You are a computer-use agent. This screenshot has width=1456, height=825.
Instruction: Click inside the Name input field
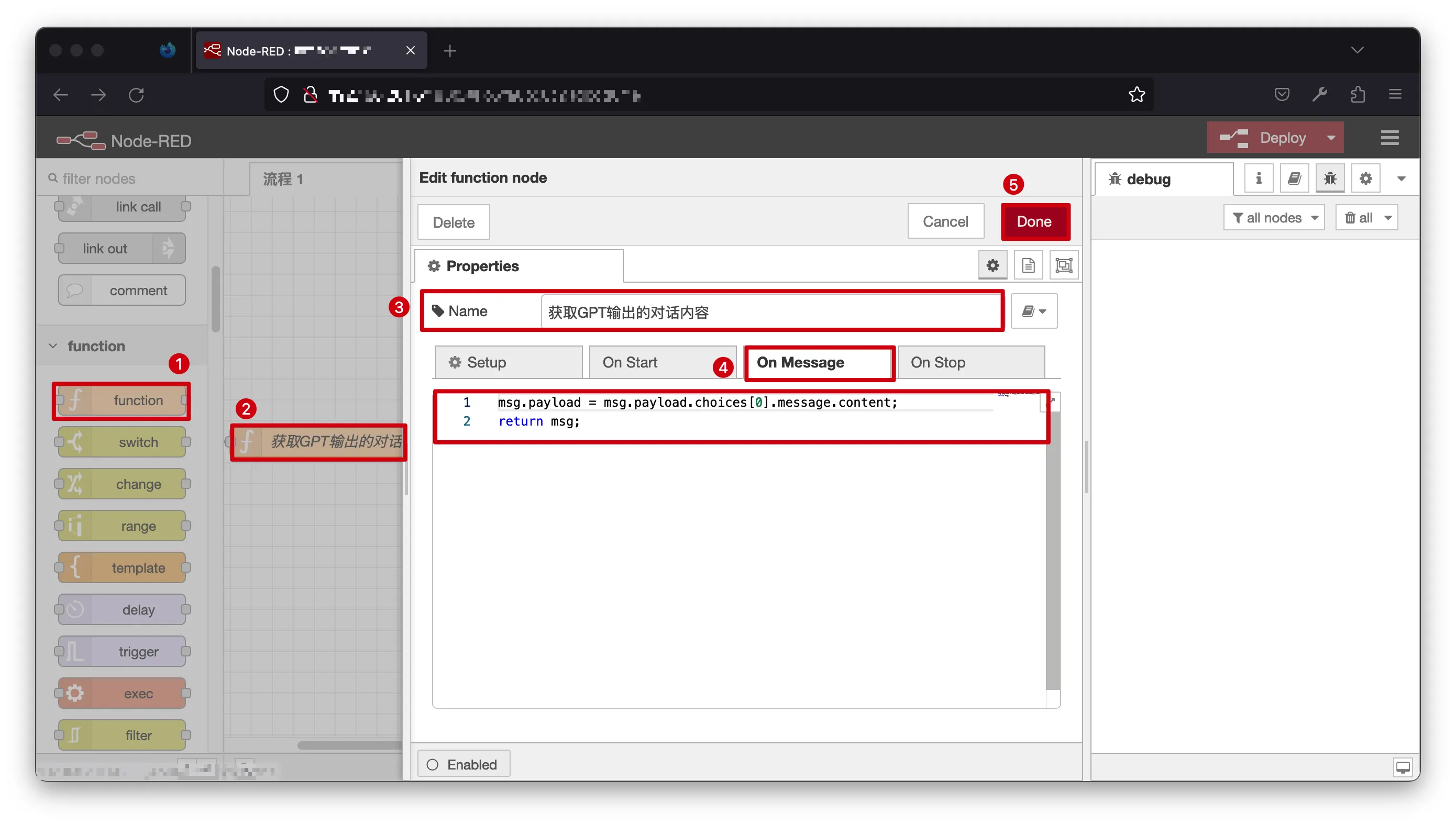(770, 312)
